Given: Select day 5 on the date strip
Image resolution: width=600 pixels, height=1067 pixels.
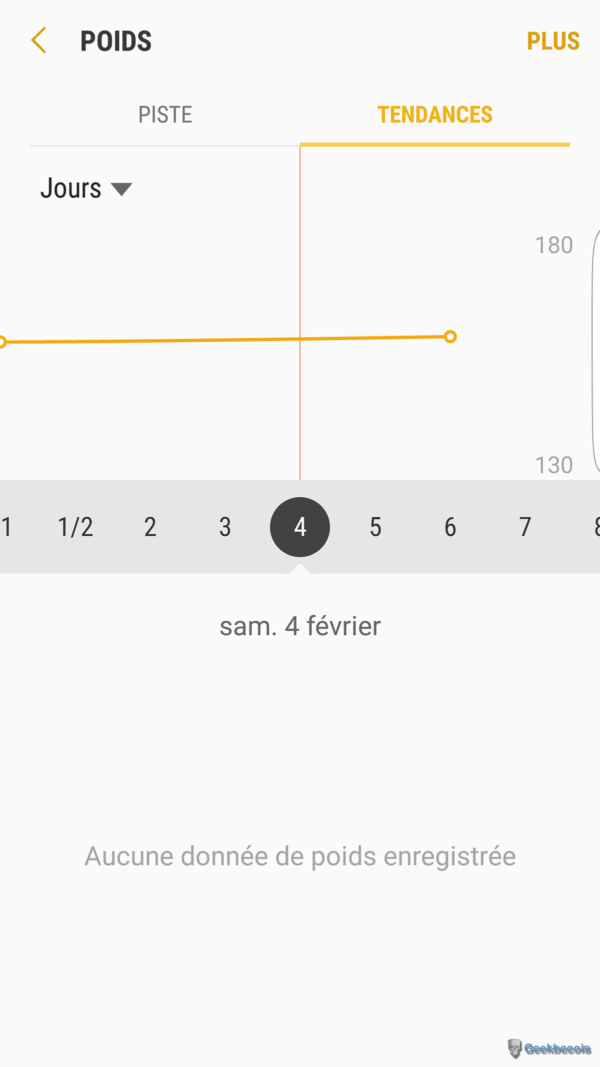Looking at the screenshot, I should click(375, 527).
